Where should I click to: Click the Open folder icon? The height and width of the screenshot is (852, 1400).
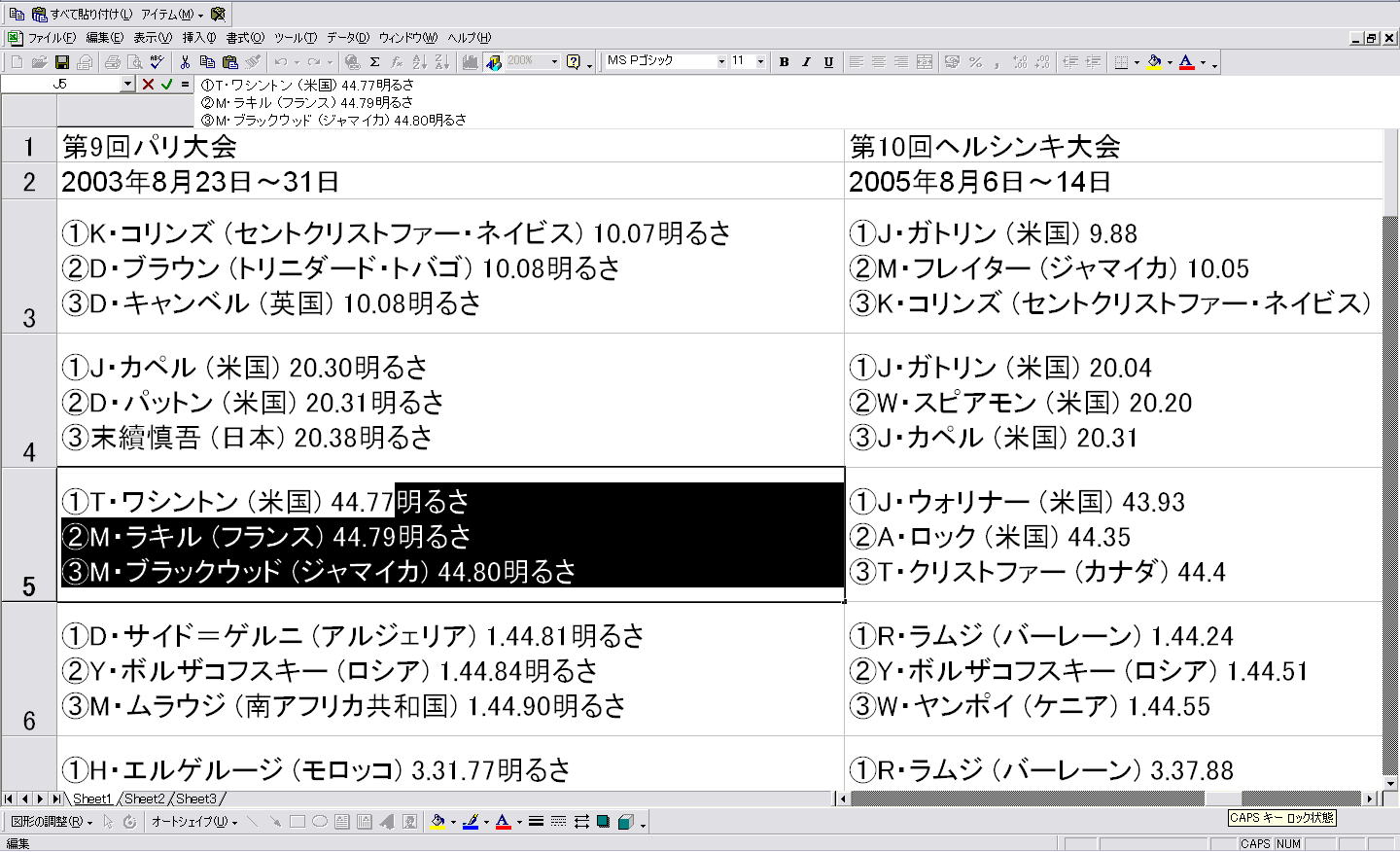39,62
